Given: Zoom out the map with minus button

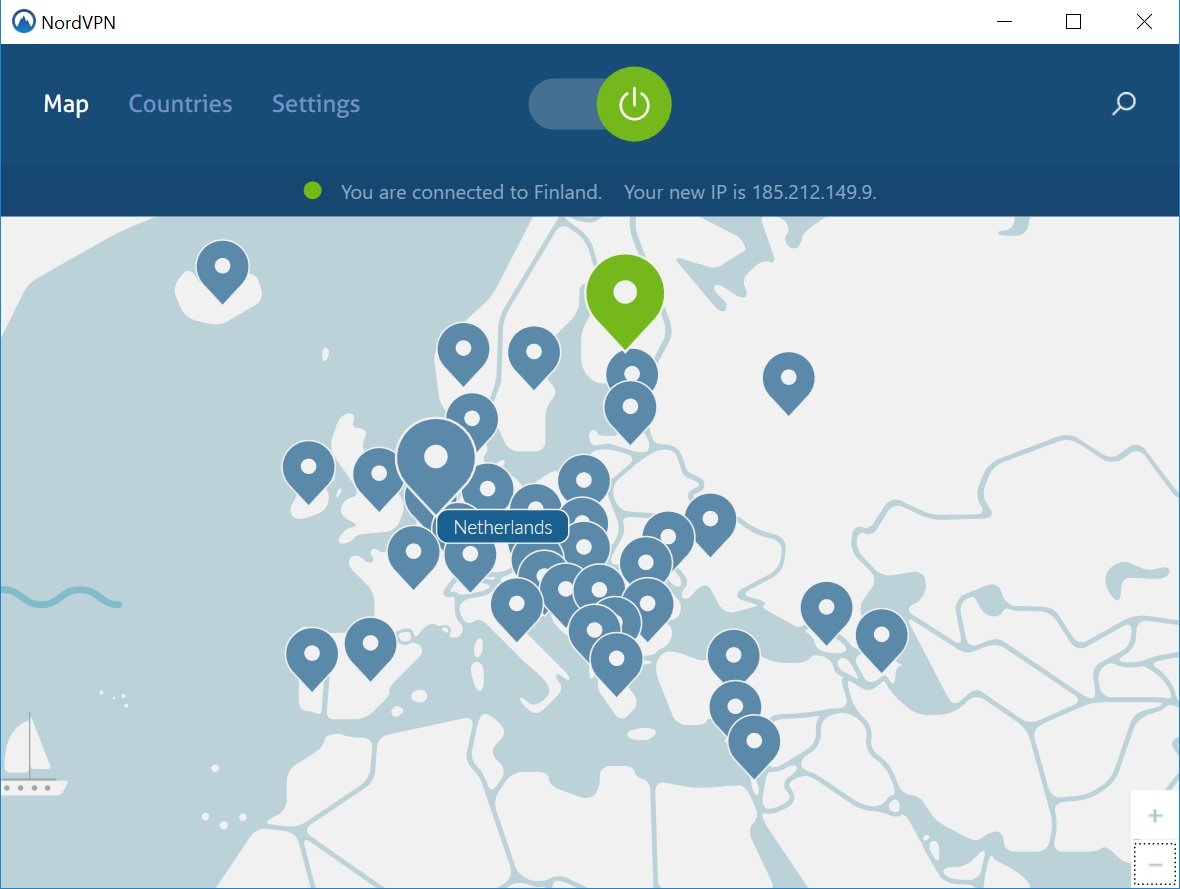Looking at the screenshot, I should coord(1155,865).
